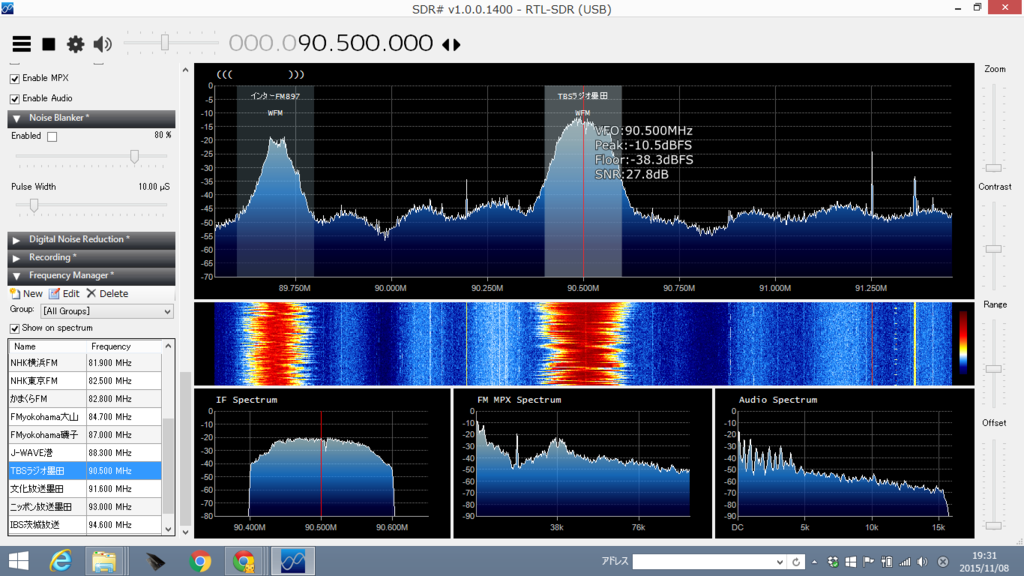The image size is (1024, 576).
Task: Select FMyokohama磯子 87.000 MHz entry
Action: coord(85,435)
